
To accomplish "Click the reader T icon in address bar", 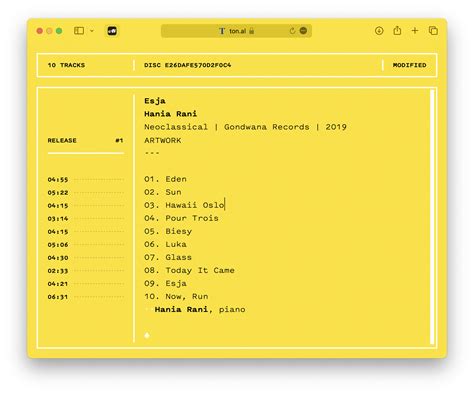I will 222,31.
